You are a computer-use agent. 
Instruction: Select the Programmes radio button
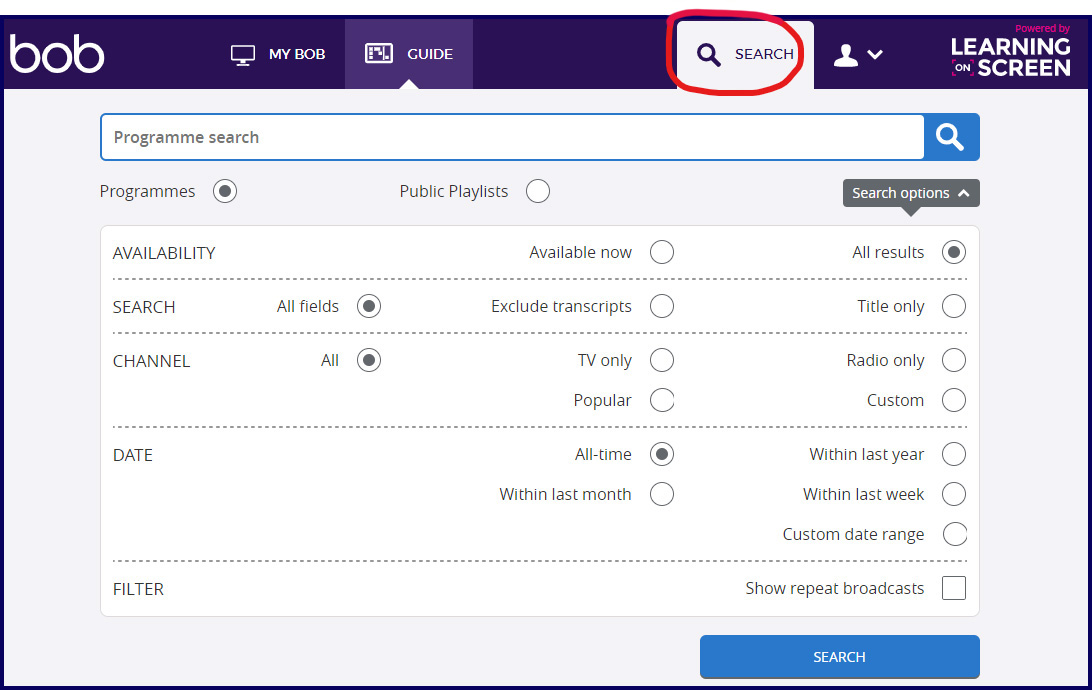[224, 190]
